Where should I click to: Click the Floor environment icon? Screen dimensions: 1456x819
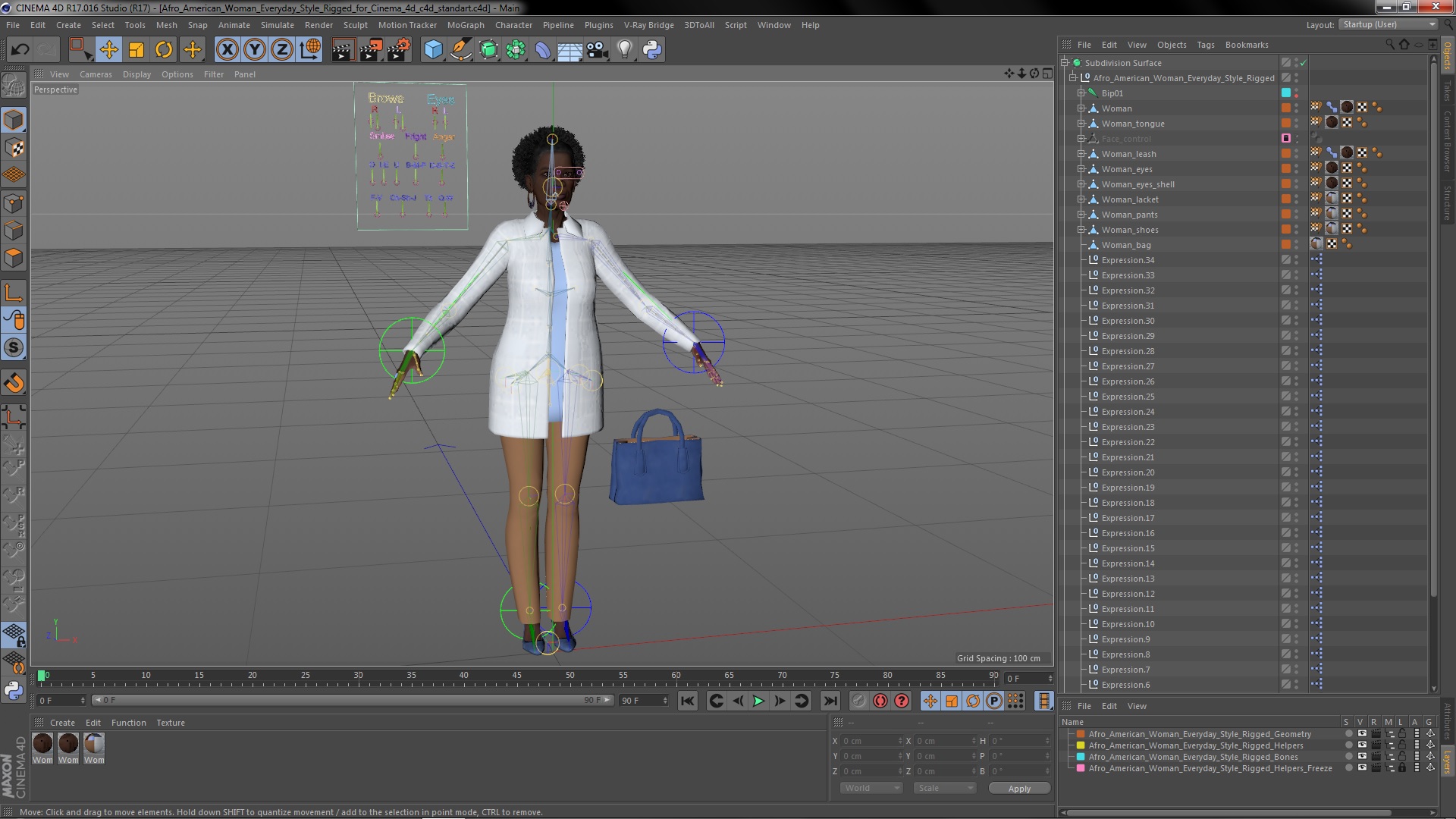[x=570, y=50]
